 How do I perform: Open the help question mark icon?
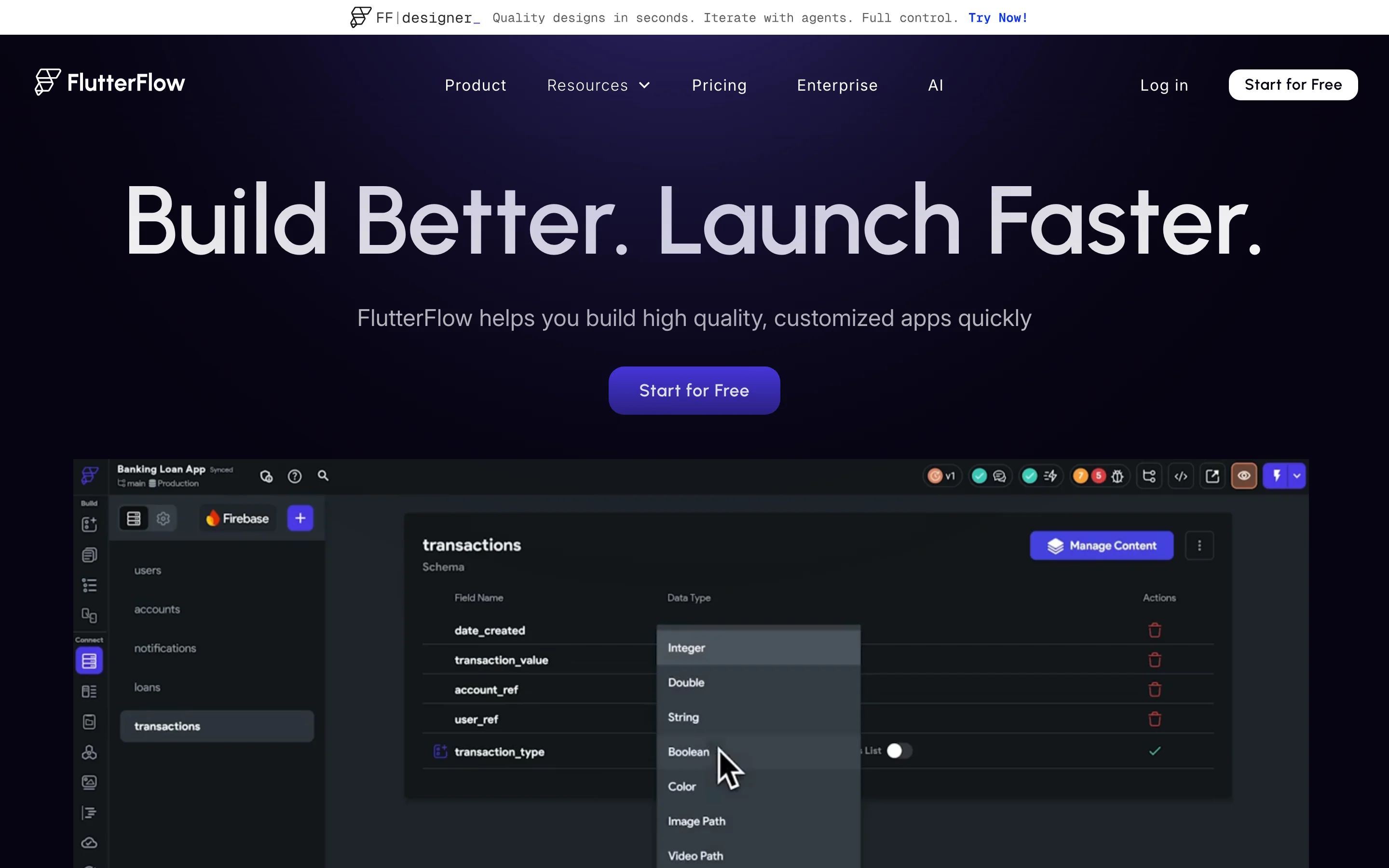295,476
